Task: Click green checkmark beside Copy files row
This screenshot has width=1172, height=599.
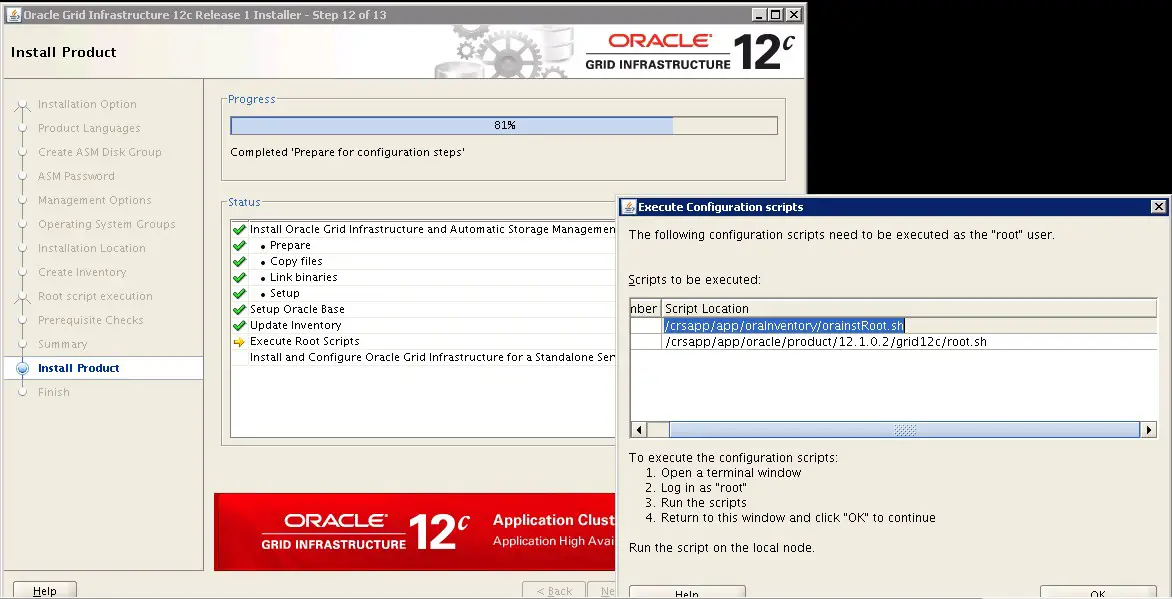Action: [x=239, y=262]
